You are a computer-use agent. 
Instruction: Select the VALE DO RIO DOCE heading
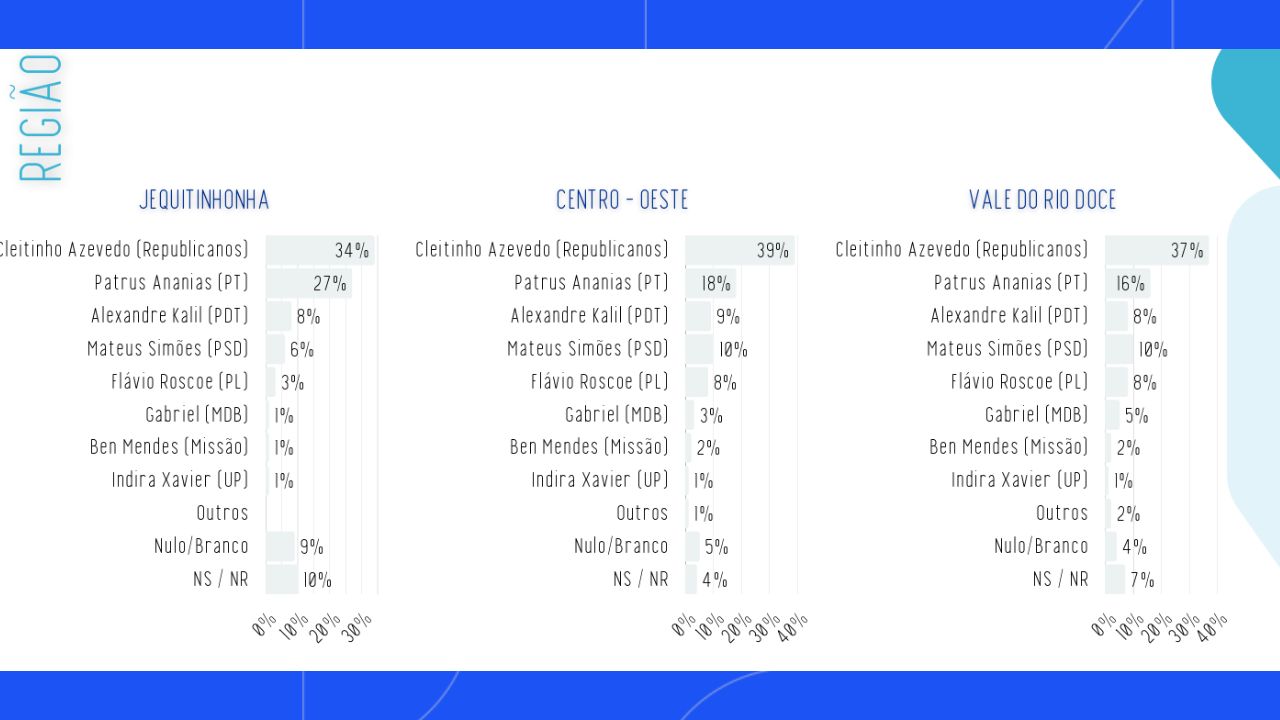point(1042,200)
